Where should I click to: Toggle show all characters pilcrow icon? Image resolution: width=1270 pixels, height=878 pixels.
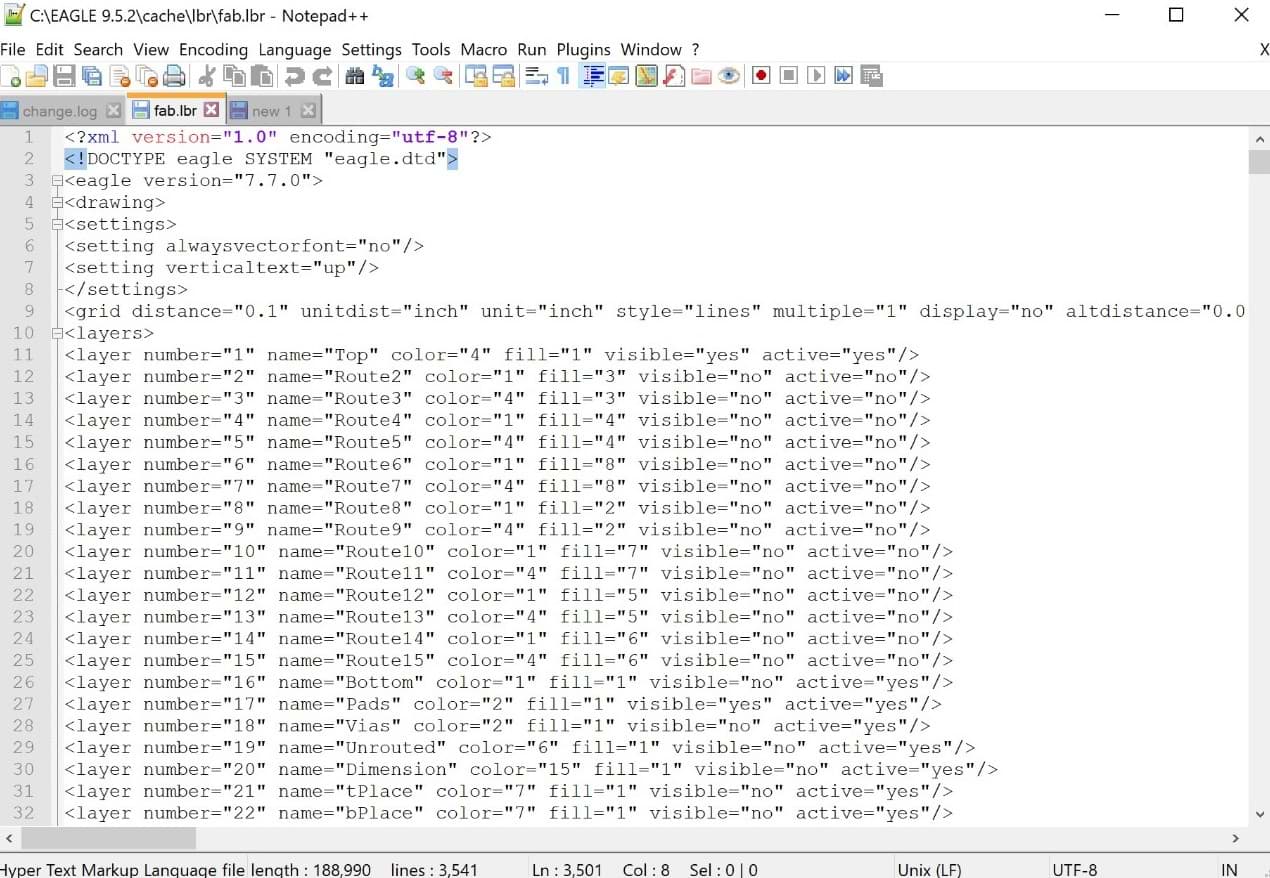(x=563, y=76)
